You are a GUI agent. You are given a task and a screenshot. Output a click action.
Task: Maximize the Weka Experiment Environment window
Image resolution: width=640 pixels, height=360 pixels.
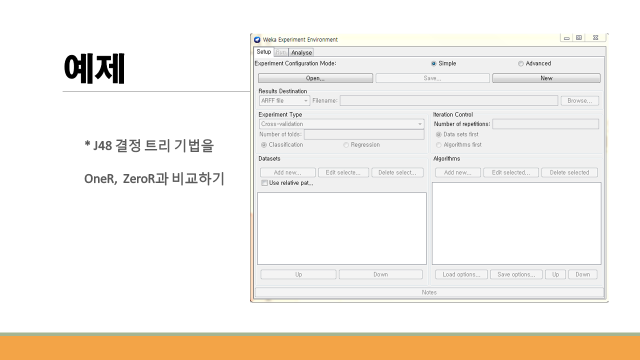tap(579, 38)
